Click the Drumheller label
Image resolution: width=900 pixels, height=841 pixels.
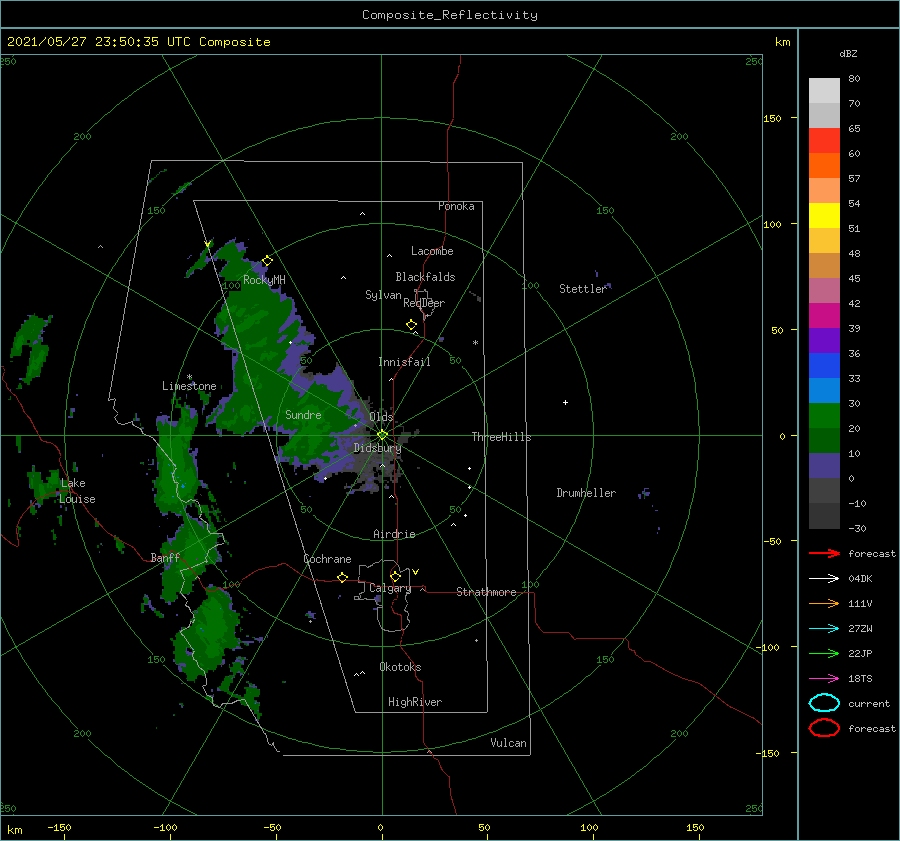click(586, 493)
